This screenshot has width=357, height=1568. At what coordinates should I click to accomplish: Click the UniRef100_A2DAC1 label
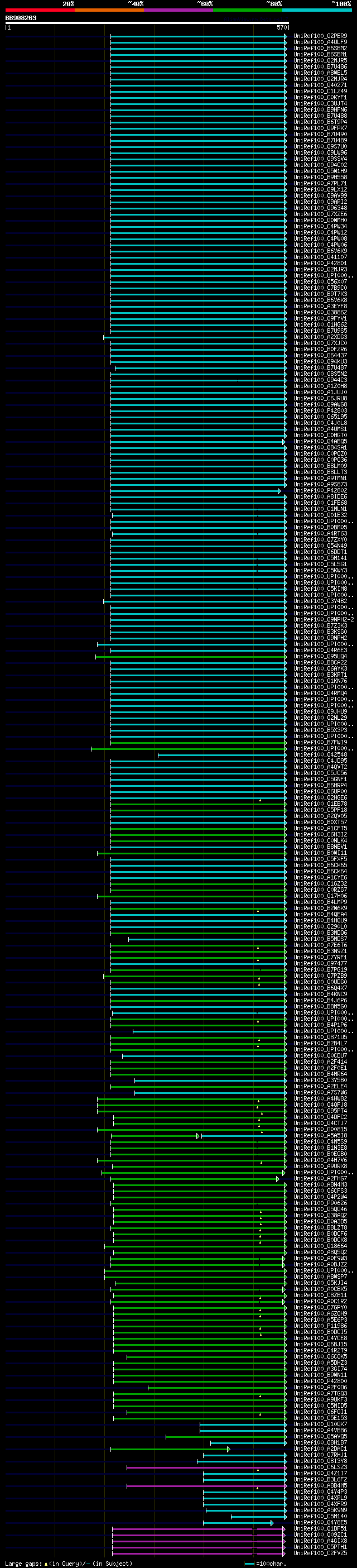pyautogui.click(x=321, y=1449)
